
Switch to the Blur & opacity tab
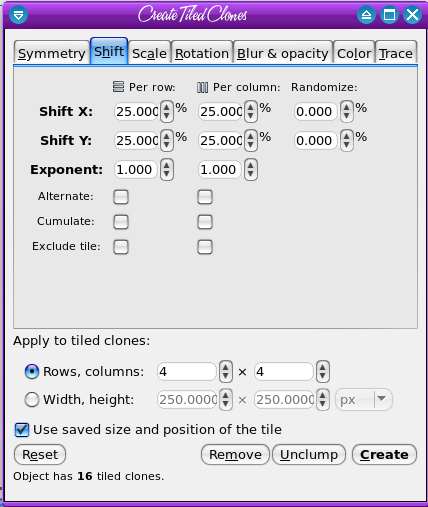283,53
